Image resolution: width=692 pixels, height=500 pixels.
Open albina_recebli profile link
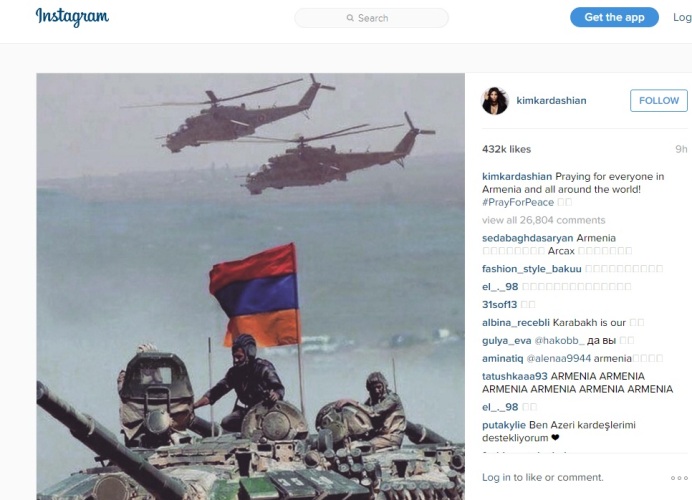click(x=515, y=323)
